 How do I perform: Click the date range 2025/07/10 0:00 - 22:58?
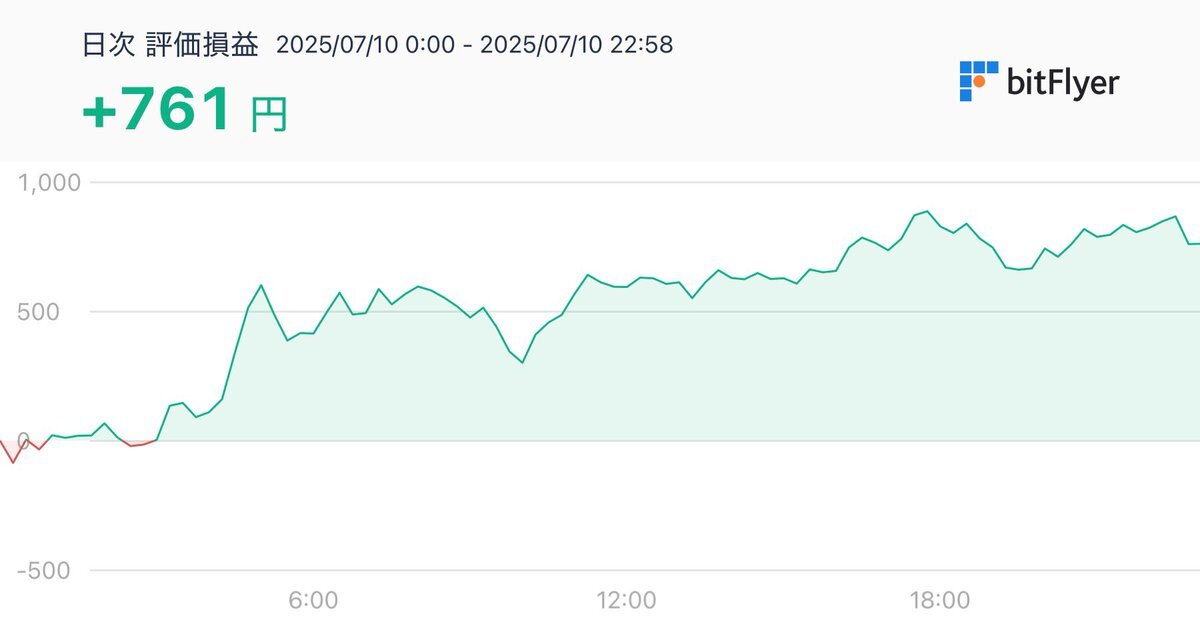[x=474, y=45]
